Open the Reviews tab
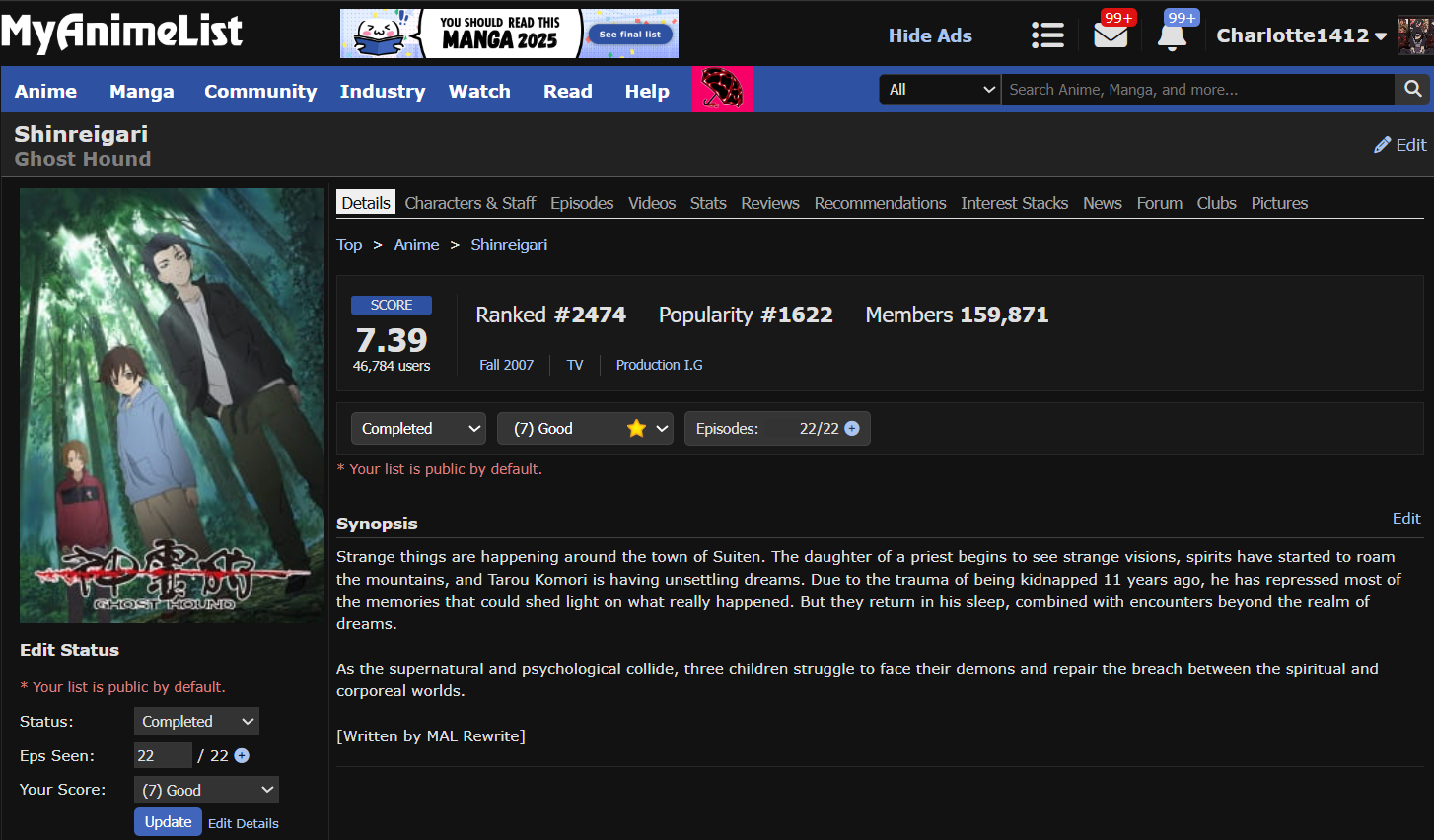1434x840 pixels. click(x=769, y=203)
